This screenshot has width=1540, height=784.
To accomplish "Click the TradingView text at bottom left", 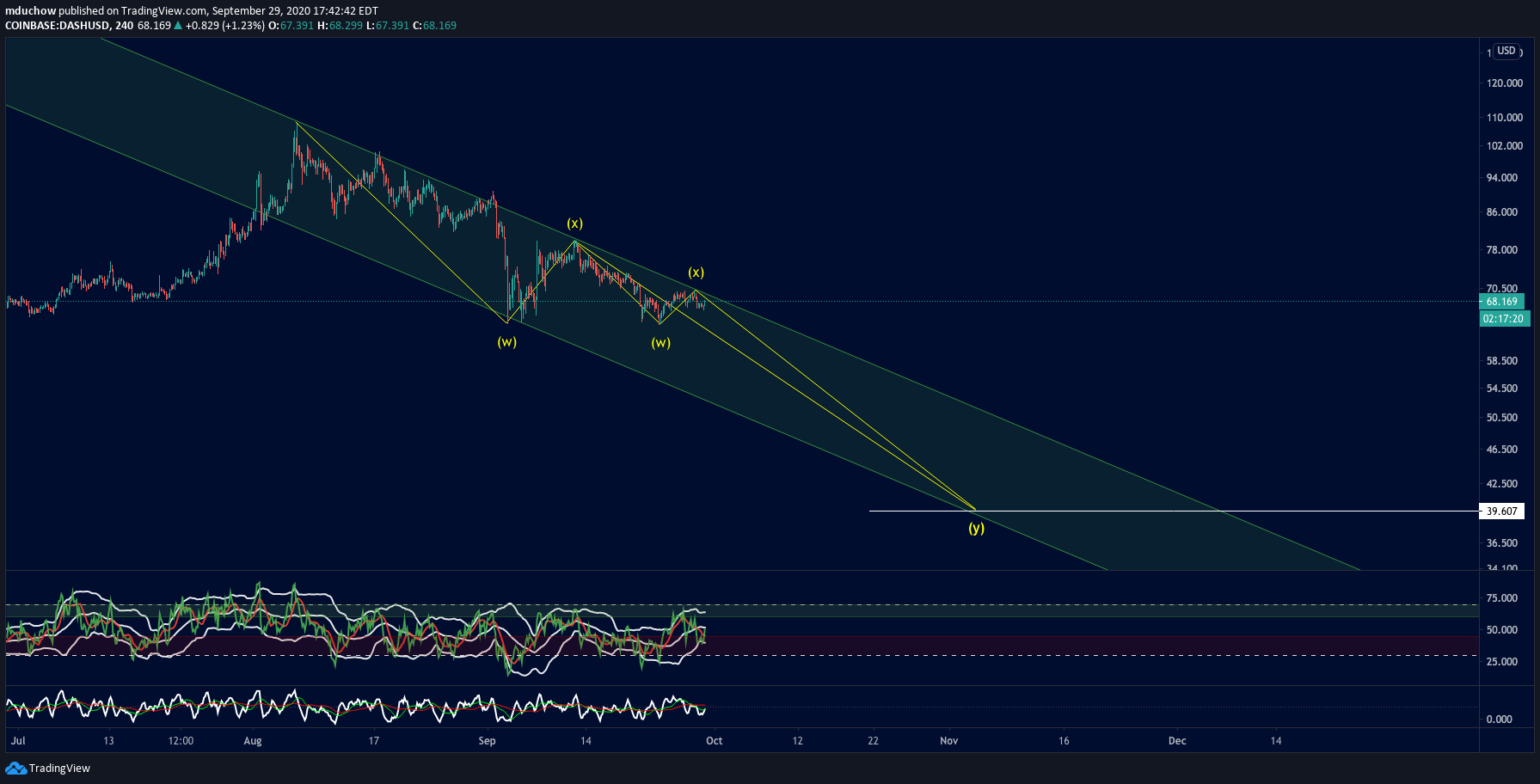I will tap(59, 768).
